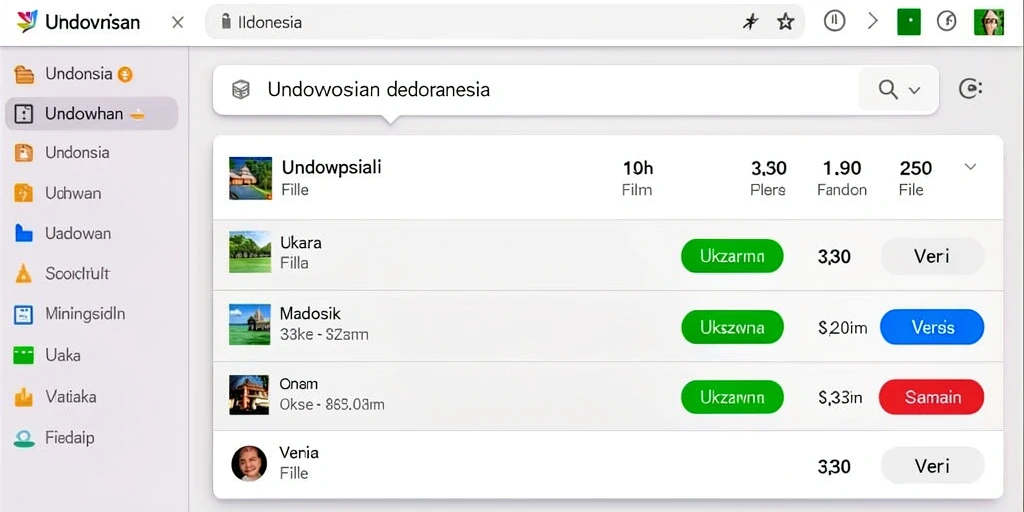Click the profile avatar in browser toolbar
The height and width of the screenshot is (512, 1024).
pos(989,22)
